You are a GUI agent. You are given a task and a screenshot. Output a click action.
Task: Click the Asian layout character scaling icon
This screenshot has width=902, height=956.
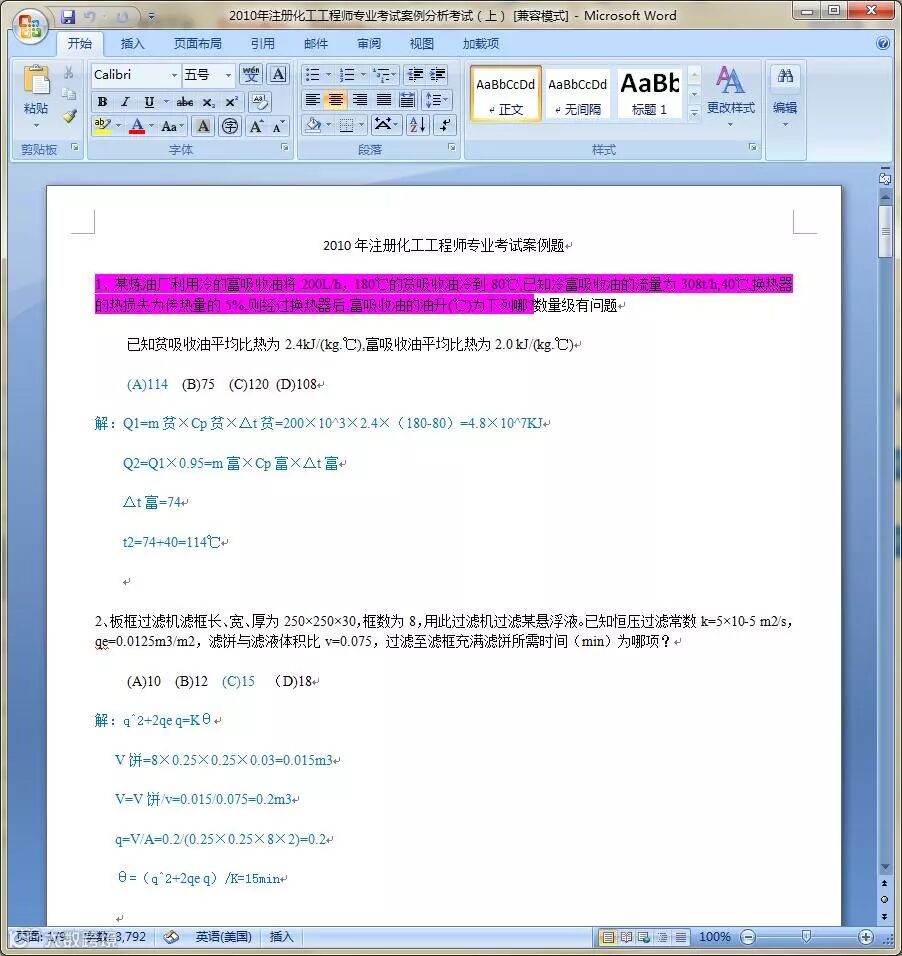point(384,125)
